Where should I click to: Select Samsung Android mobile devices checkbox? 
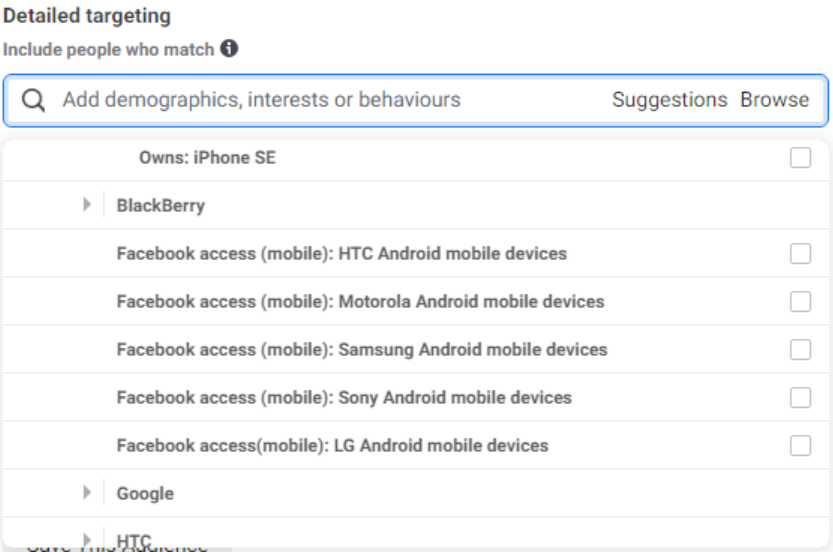pos(800,349)
